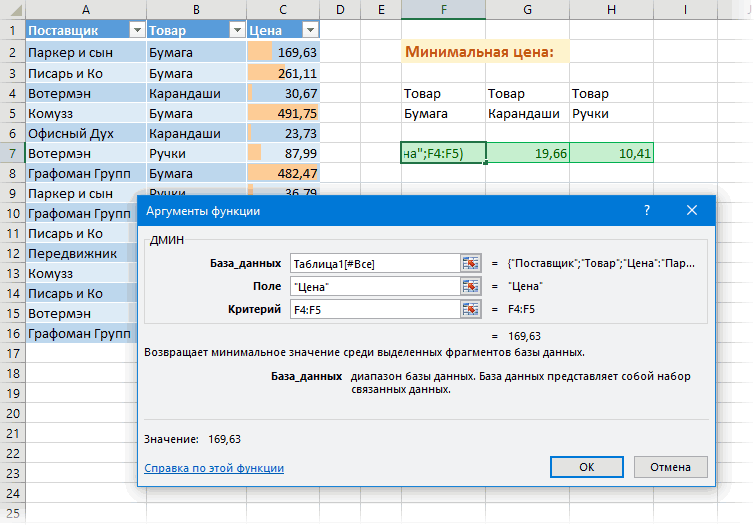Click the price cell 87,99
The width and height of the screenshot is (756, 526).
tap(283, 153)
